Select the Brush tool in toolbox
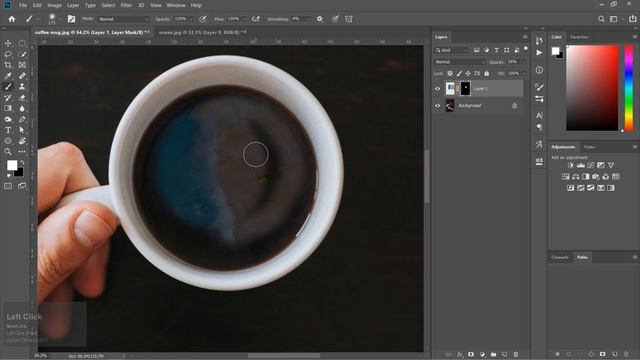This screenshot has height=360, width=640. [8, 87]
